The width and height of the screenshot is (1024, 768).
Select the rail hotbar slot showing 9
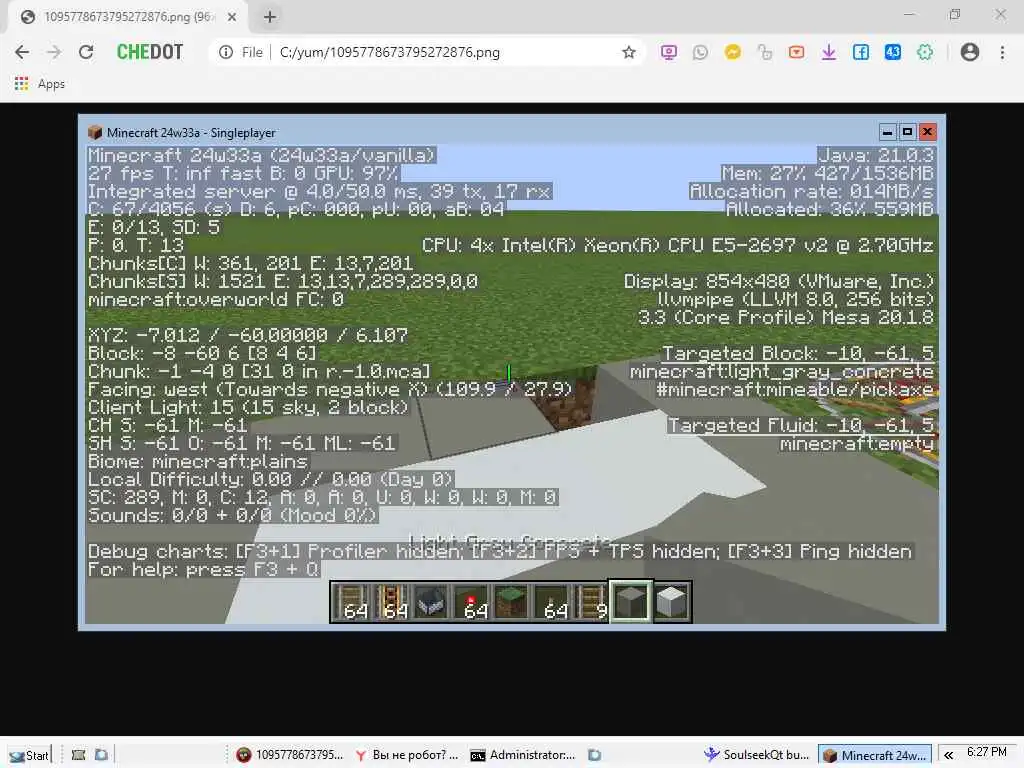coord(590,601)
